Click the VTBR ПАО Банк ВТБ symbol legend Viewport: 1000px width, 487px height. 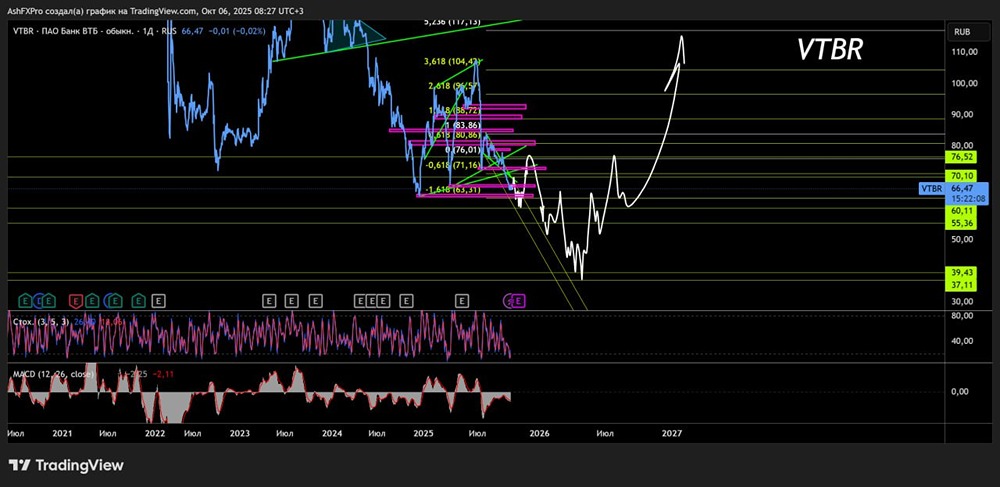coord(71,30)
